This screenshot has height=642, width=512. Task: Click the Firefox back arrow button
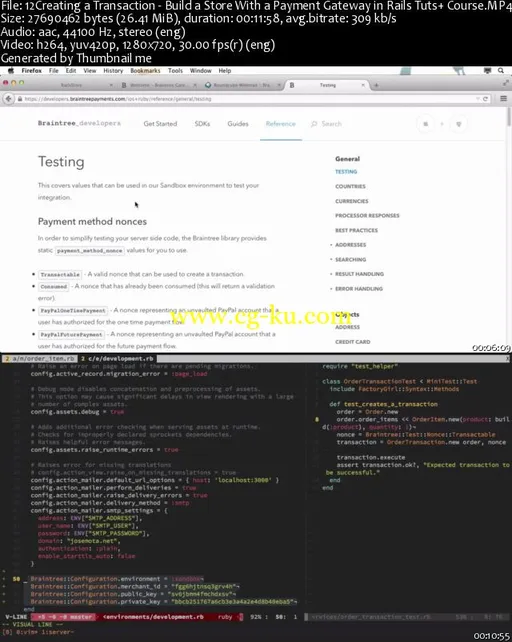point(8,99)
